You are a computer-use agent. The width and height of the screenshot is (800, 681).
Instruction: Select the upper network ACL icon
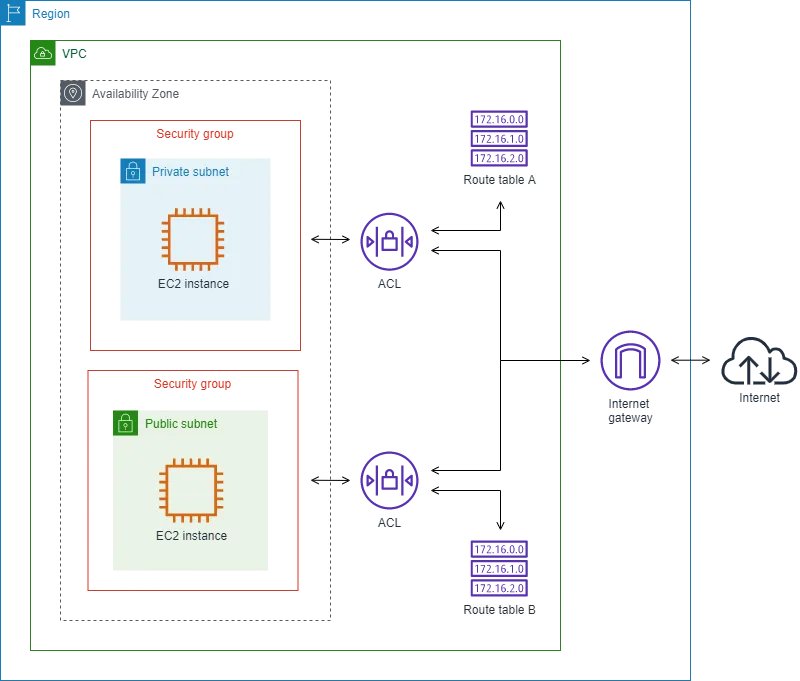pyautogui.click(x=391, y=241)
